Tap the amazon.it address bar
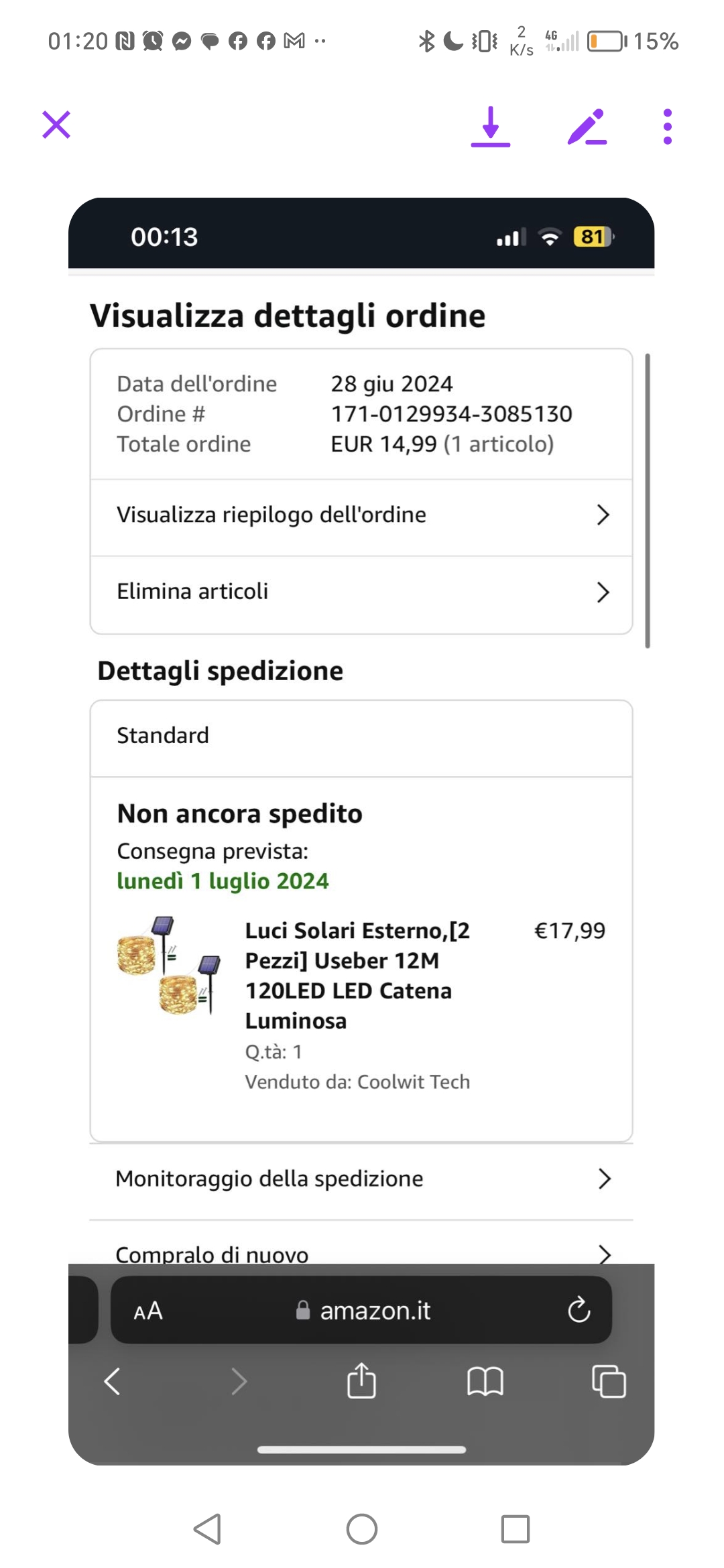724x1568 pixels. pyautogui.click(x=374, y=1310)
